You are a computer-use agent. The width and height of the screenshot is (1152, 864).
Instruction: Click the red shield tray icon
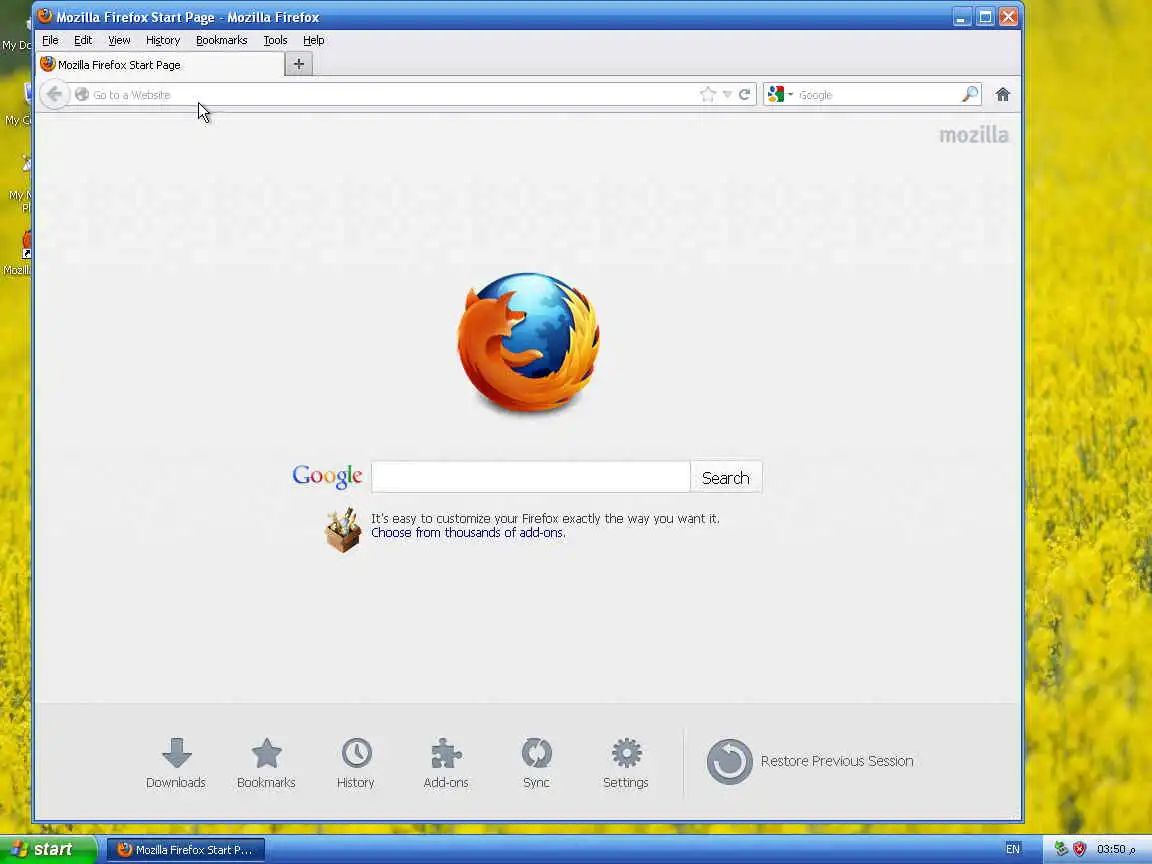1079,849
